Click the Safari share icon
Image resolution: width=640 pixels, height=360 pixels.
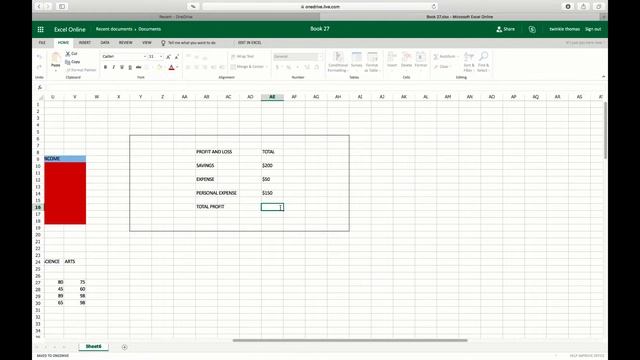(x=583, y=7)
